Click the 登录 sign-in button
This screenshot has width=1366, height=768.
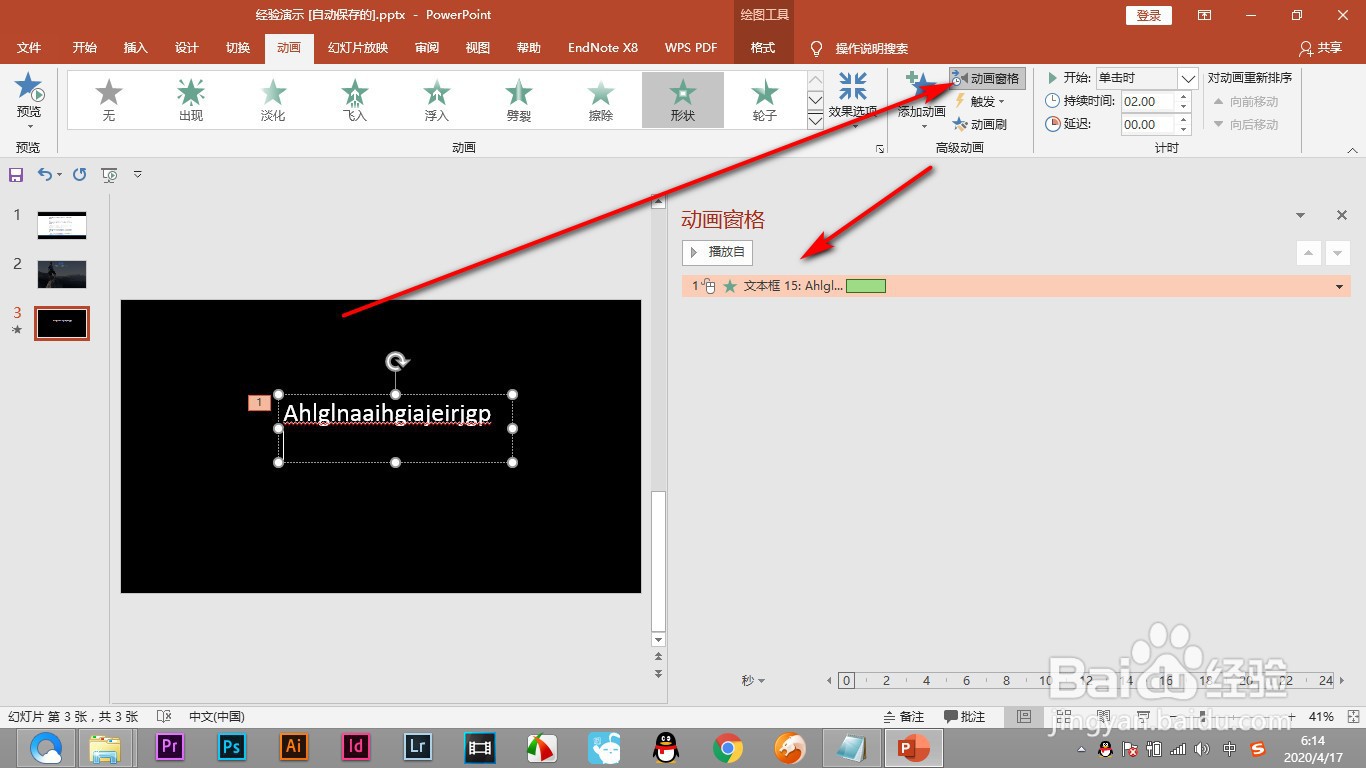pyautogui.click(x=1149, y=15)
